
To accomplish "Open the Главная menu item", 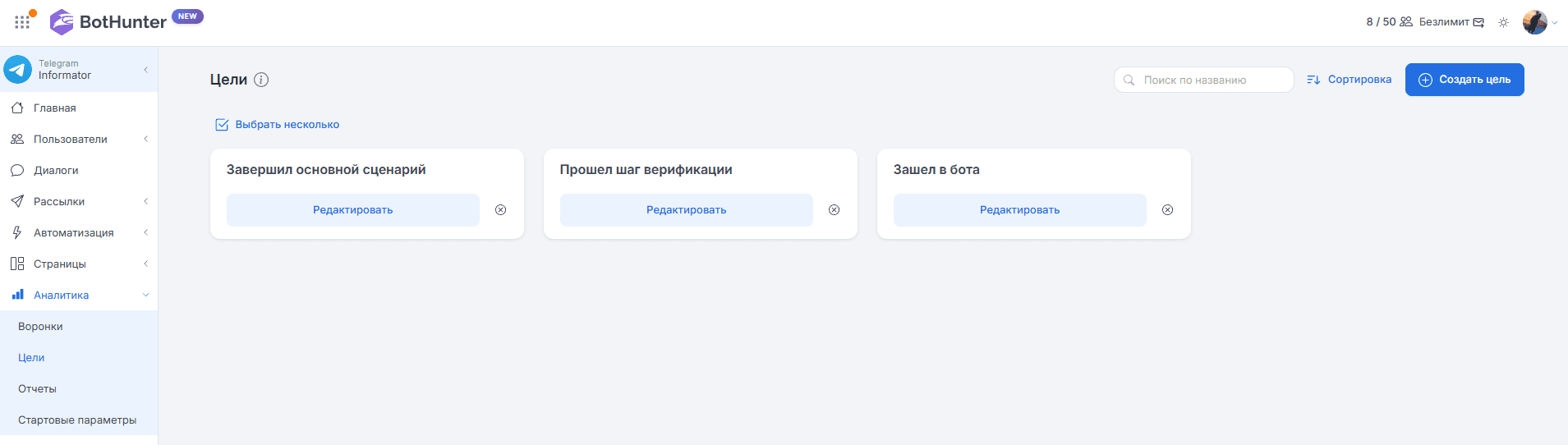I will tap(79, 108).
